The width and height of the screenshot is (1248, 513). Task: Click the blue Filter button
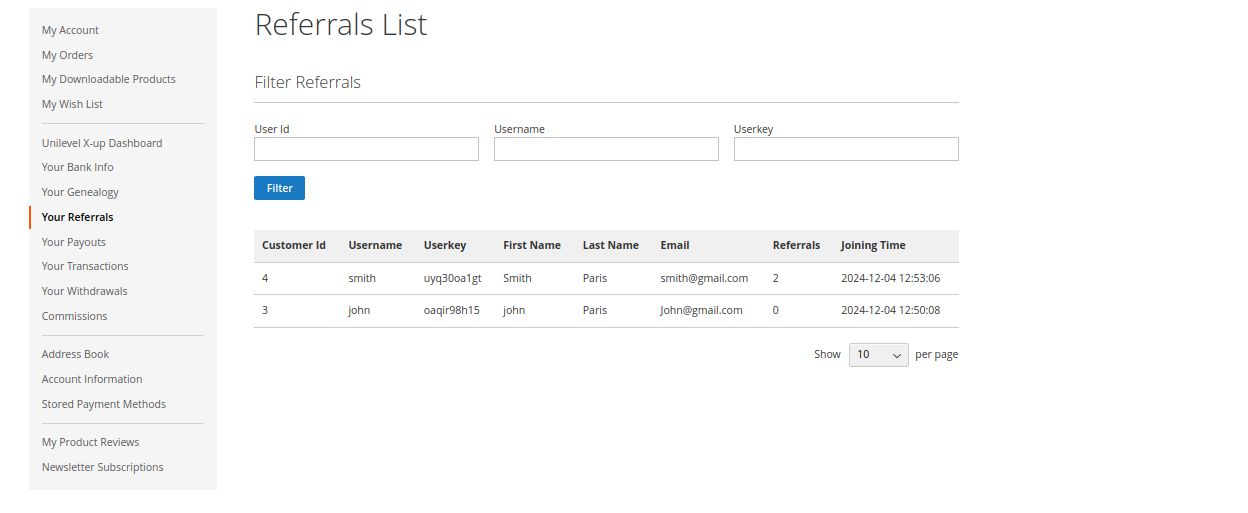coord(279,188)
